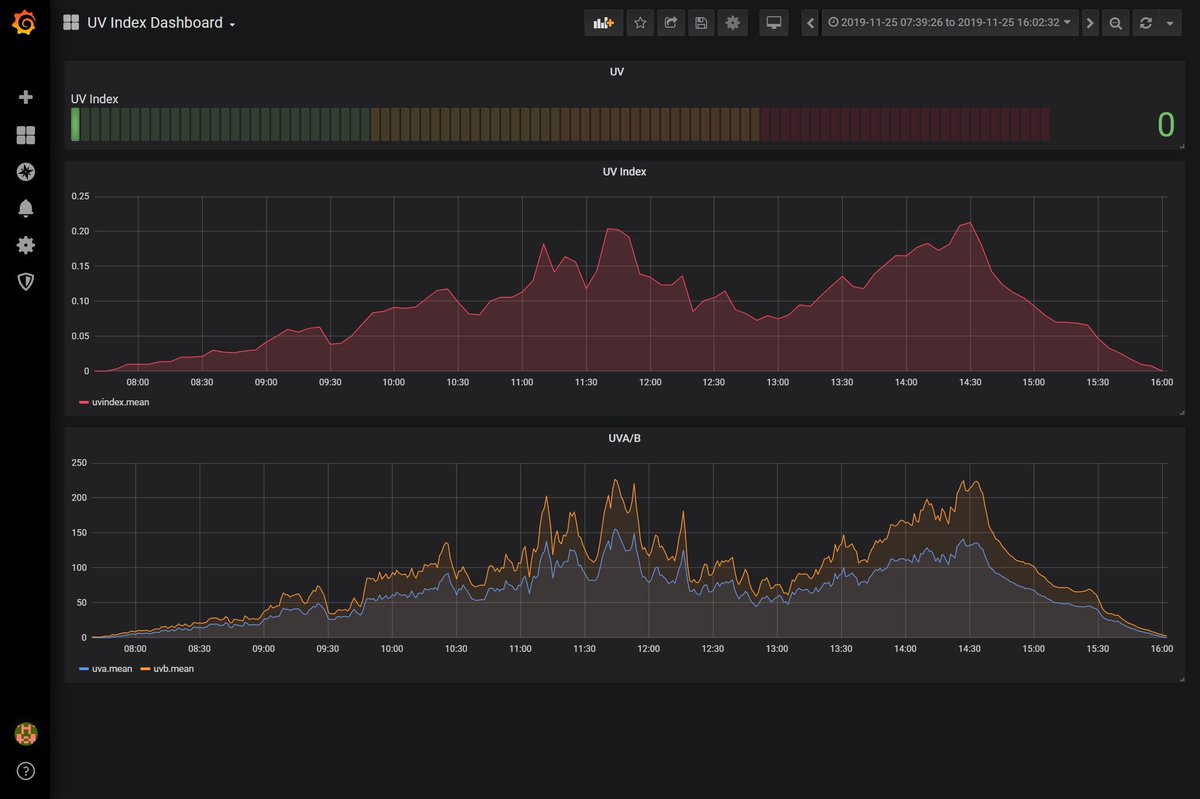Open the refresh interval dropdown arrow
Viewport: 1200px width, 799px height.
[x=1170, y=23]
